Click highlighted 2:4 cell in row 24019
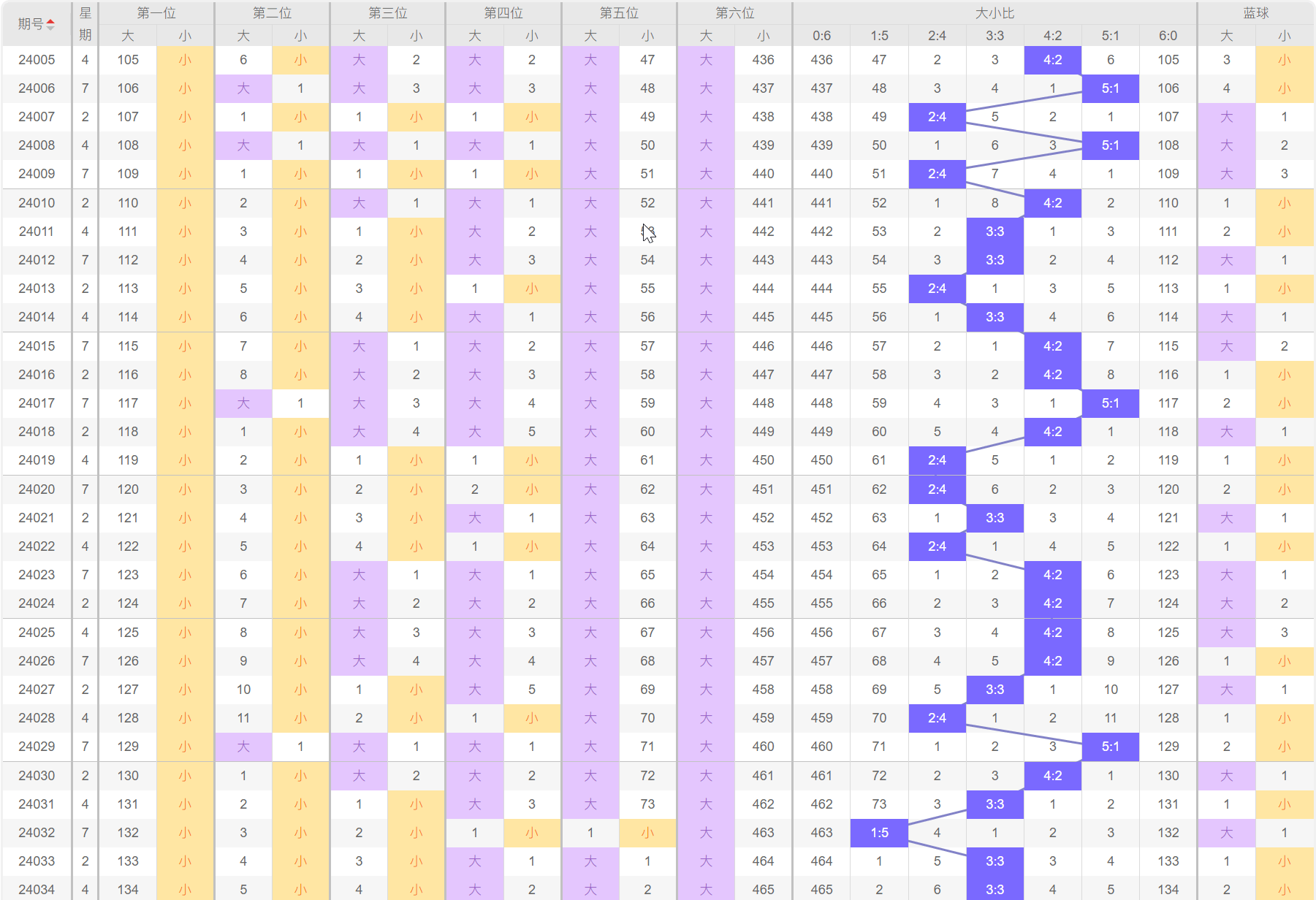1316x900 pixels. click(937, 460)
